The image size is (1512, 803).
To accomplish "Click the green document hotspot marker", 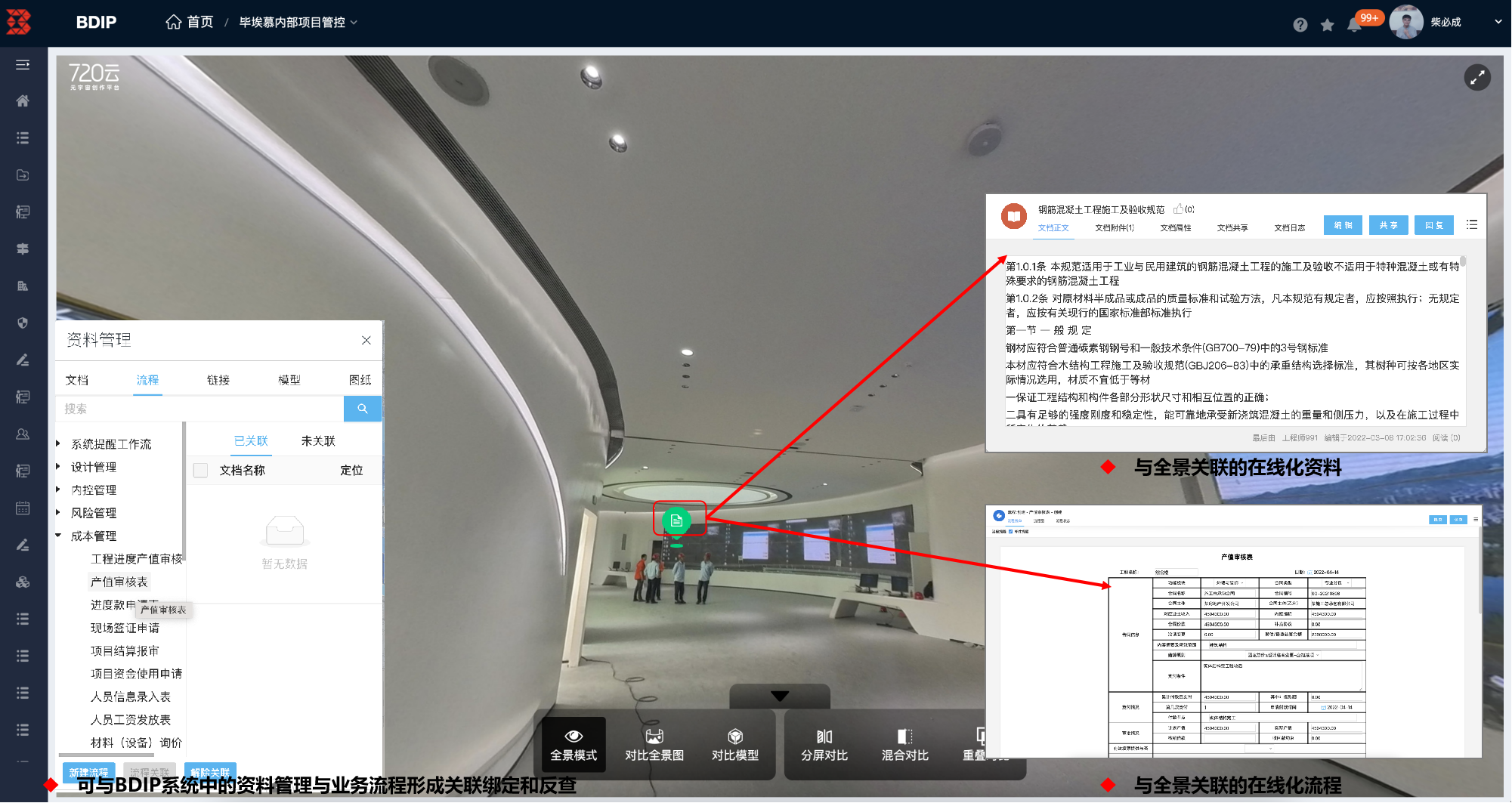I will 676,520.
